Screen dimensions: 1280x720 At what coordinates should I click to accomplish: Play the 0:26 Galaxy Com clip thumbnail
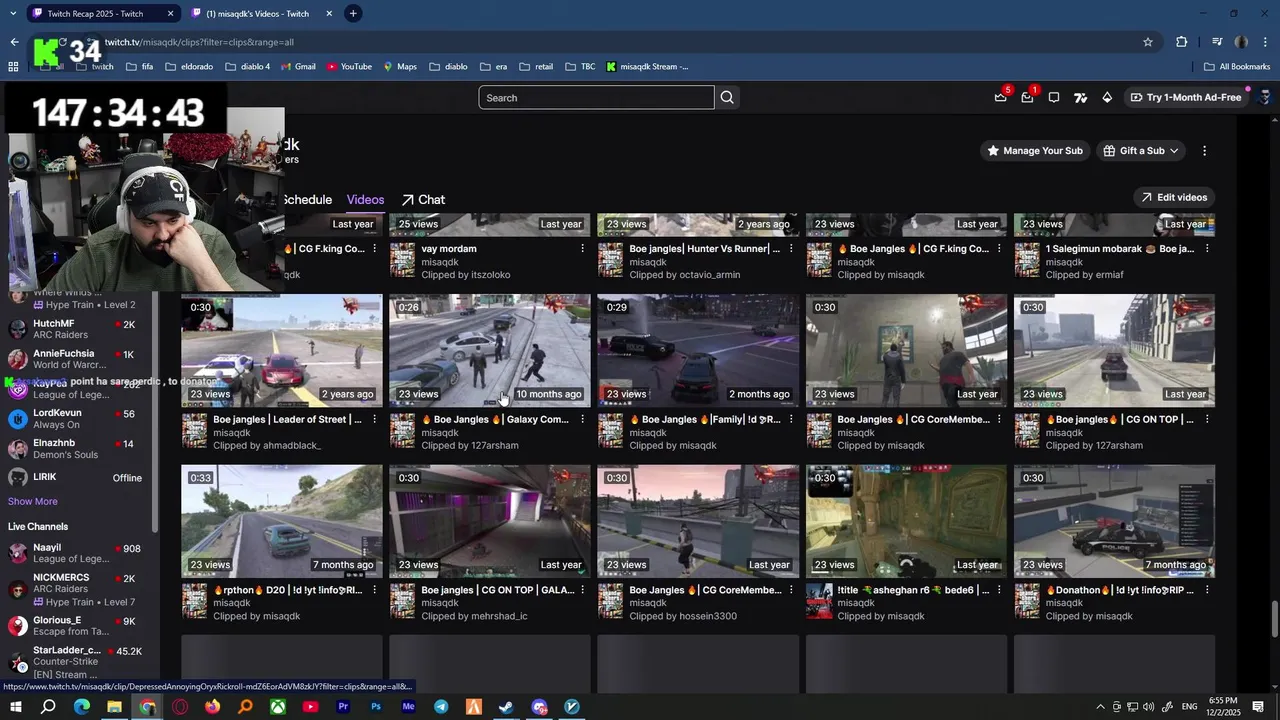490,351
